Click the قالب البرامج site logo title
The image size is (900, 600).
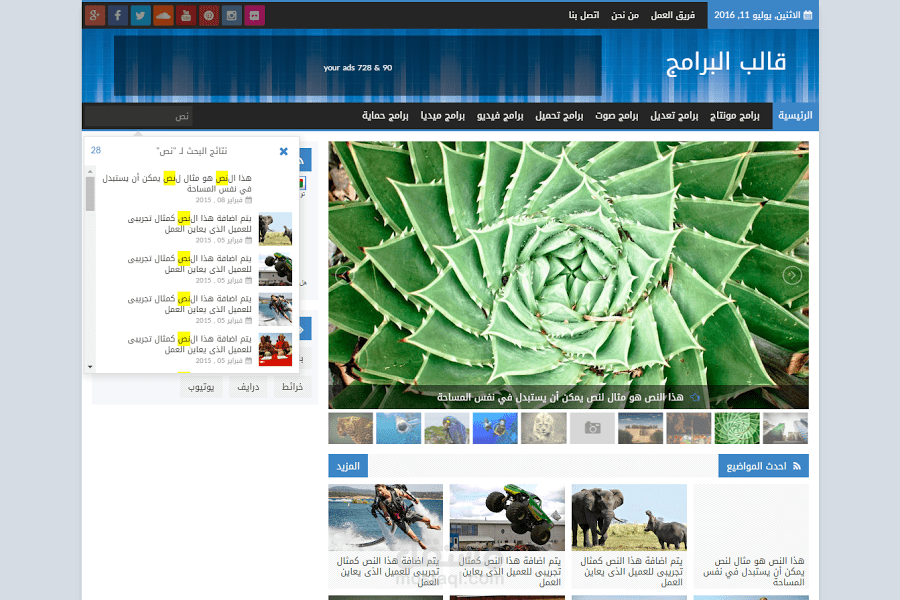point(726,63)
